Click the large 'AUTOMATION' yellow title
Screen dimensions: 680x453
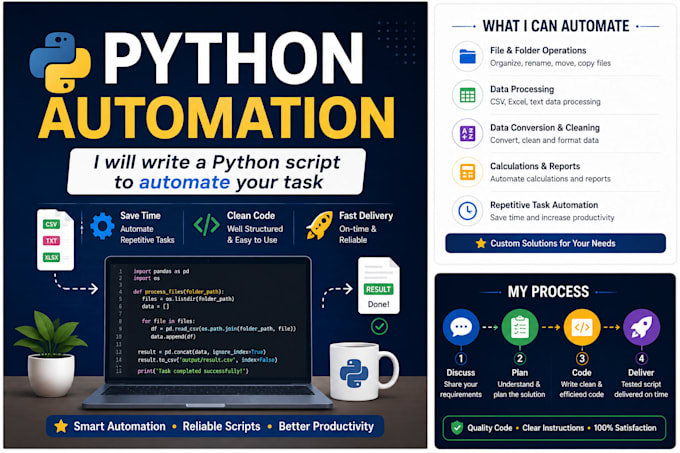coord(216,118)
